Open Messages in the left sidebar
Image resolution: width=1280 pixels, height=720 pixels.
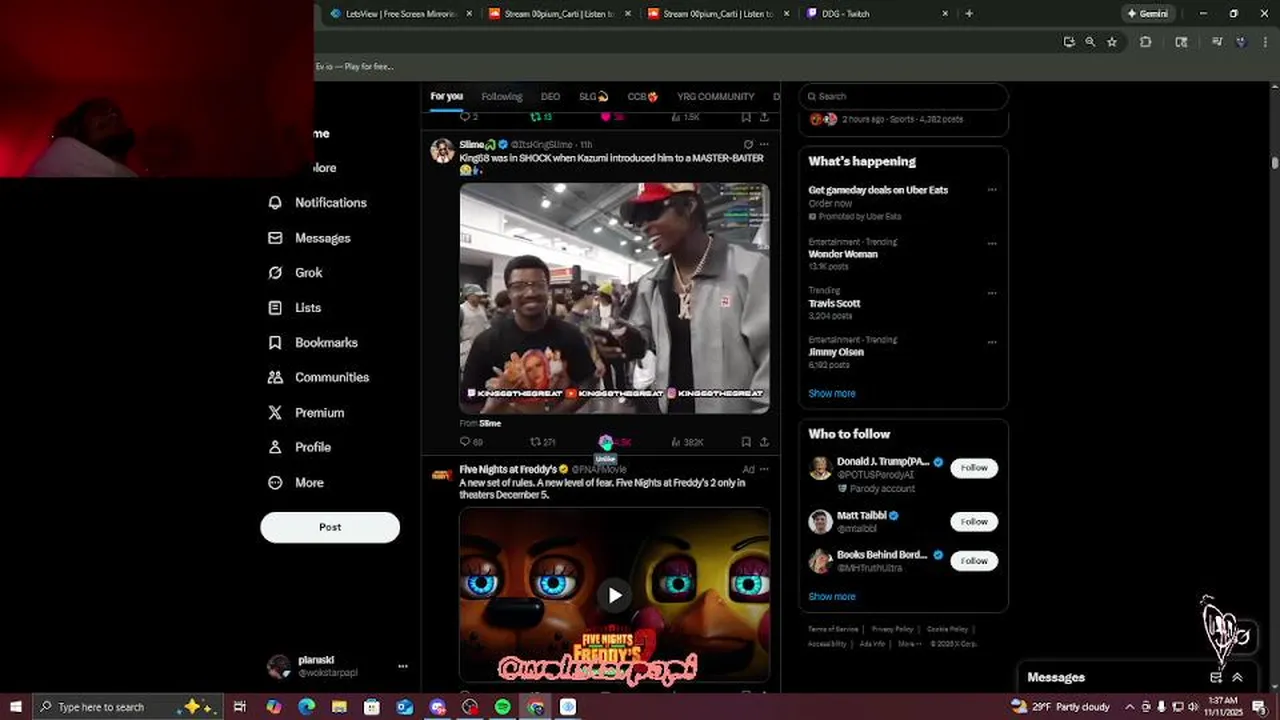[309, 238]
